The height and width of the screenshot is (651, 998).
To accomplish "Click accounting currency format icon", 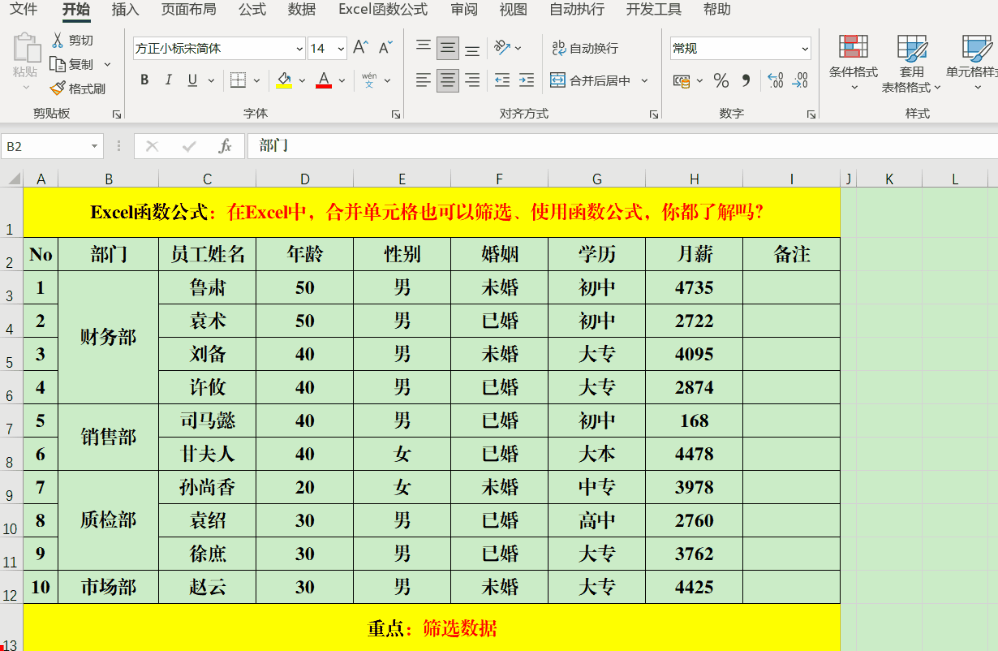I will pyautogui.click(x=681, y=81).
